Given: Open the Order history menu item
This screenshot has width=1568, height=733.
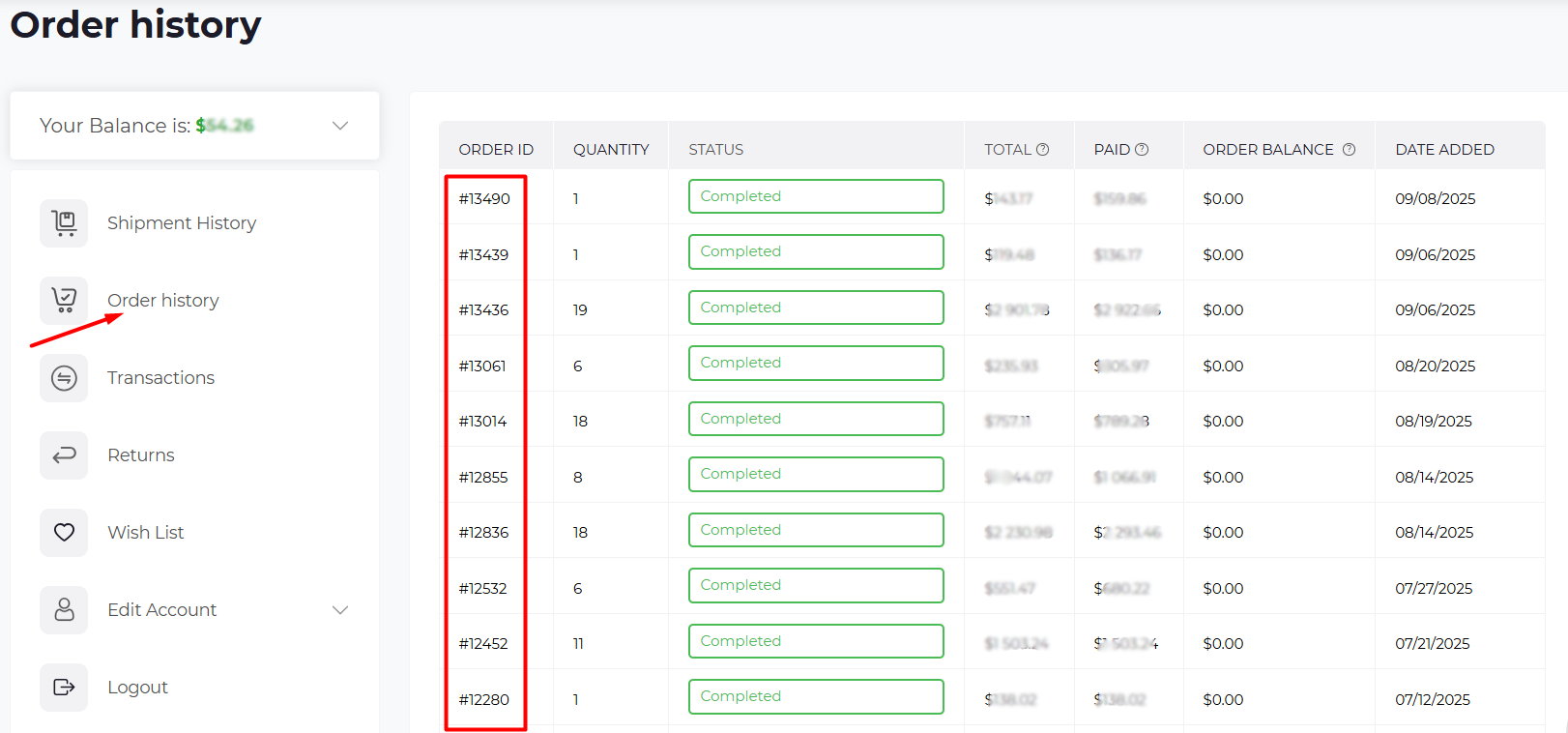Looking at the screenshot, I should tap(163, 301).
